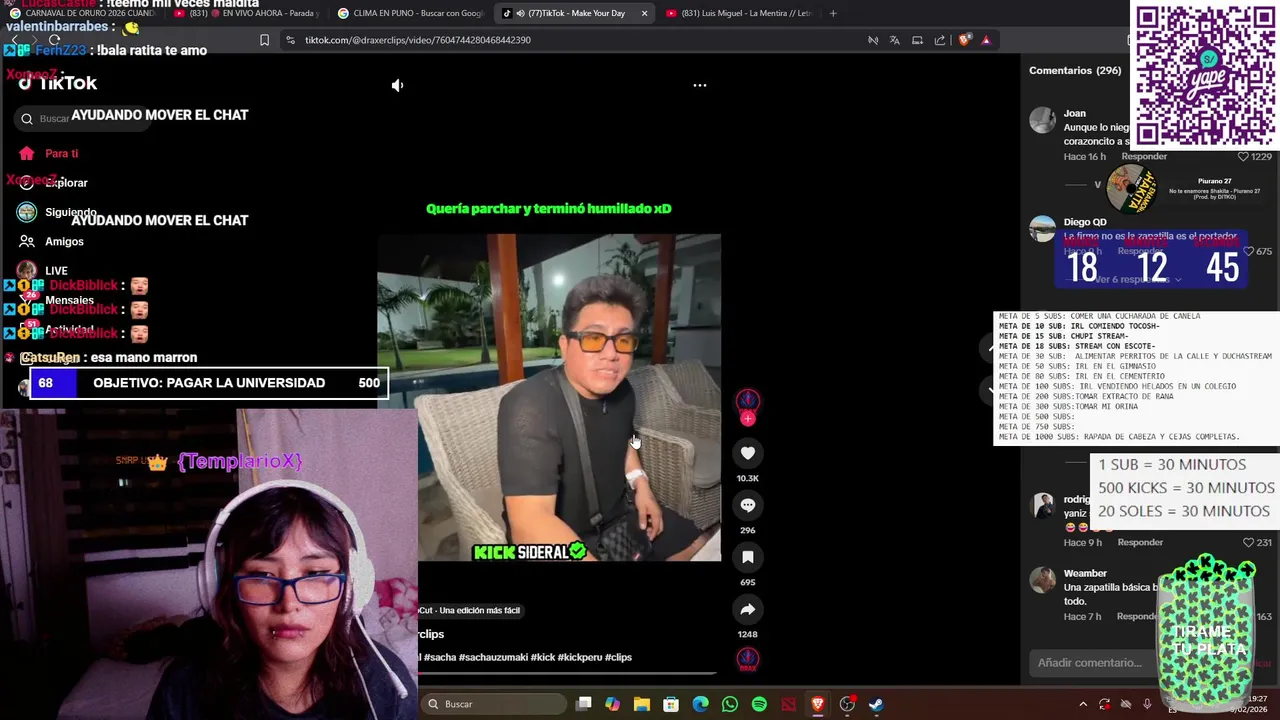1280x720 pixels.
Task: Like Diego QD's comment showing 675
Action: (x=1248, y=252)
